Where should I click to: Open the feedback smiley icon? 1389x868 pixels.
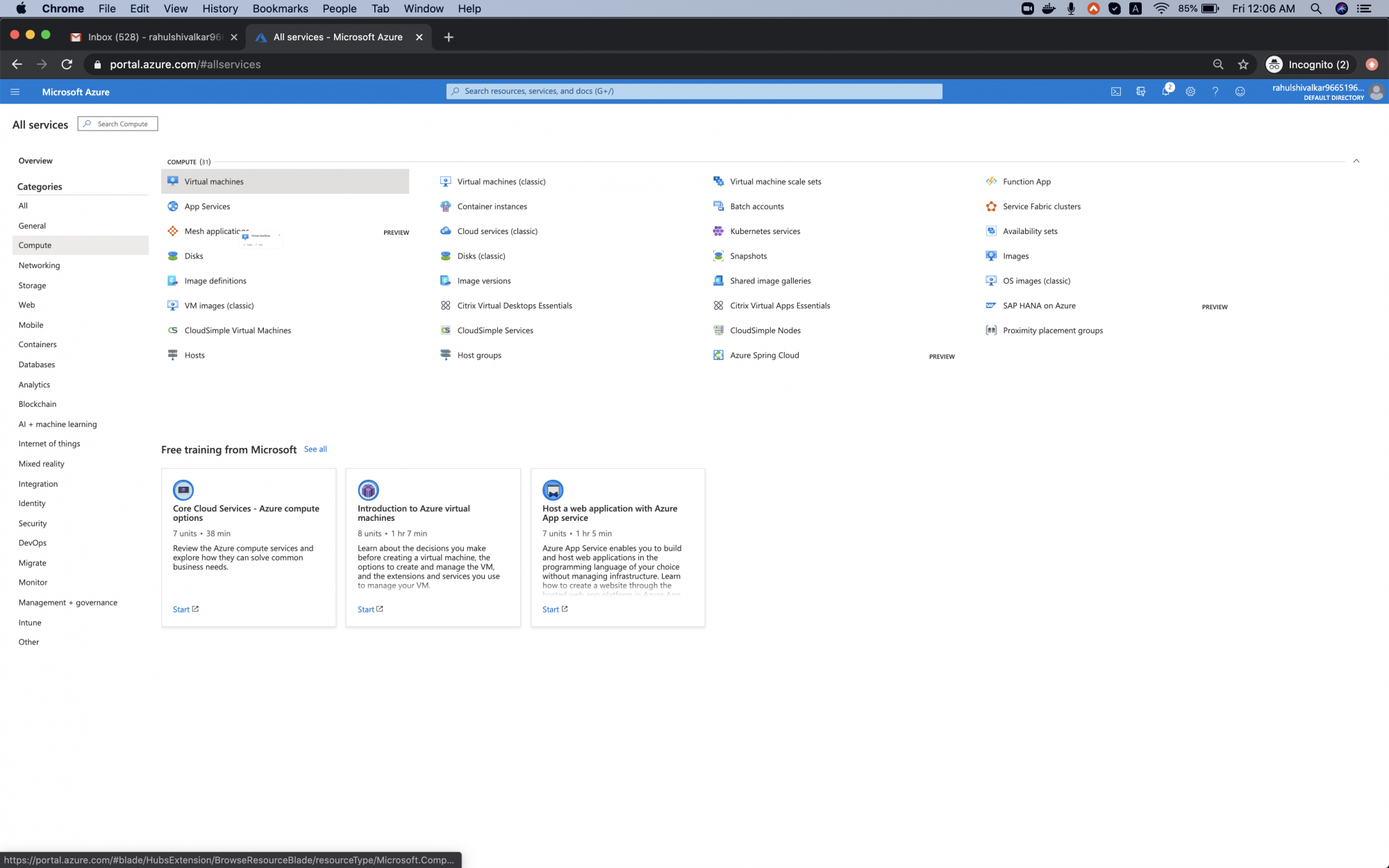tap(1240, 92)
